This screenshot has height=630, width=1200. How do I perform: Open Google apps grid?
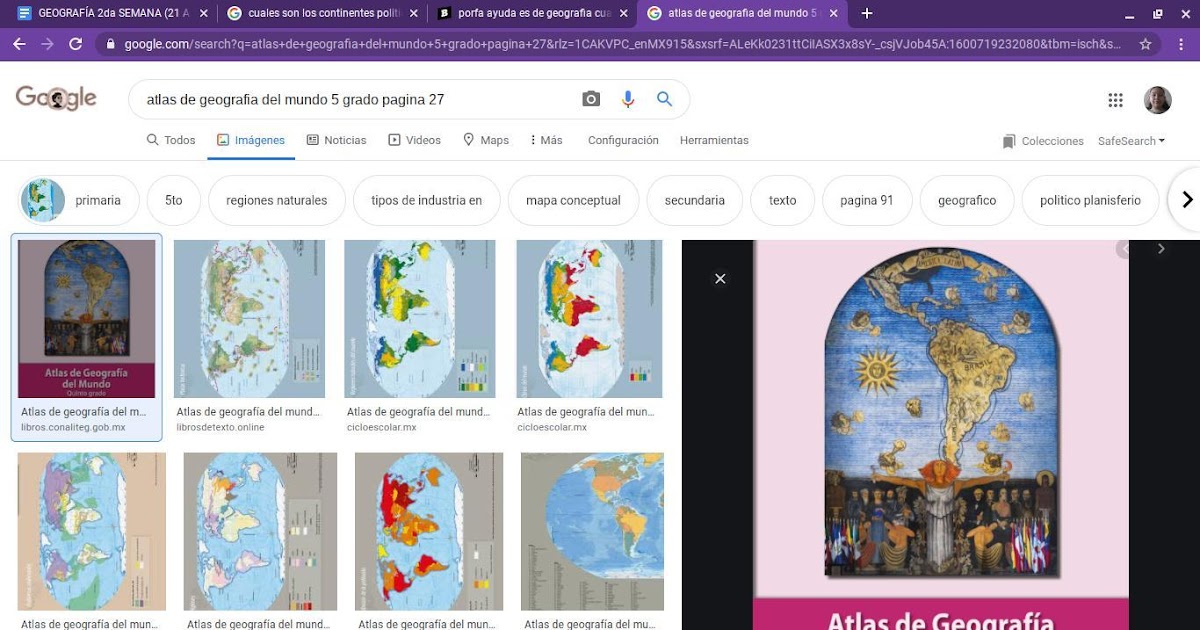pos(1116,99)
